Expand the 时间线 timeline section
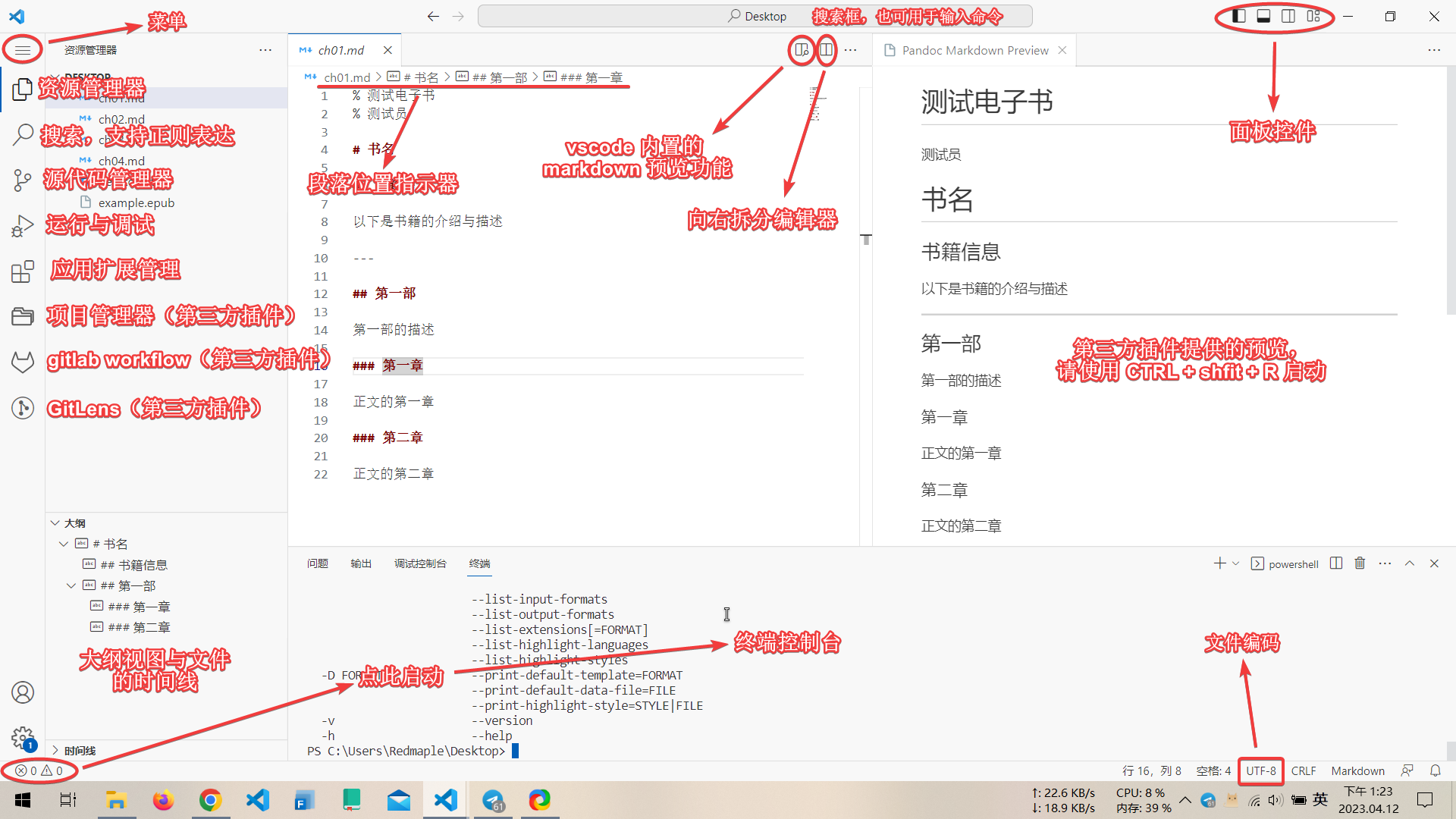The image size is (1456, 819). [55, 751]
